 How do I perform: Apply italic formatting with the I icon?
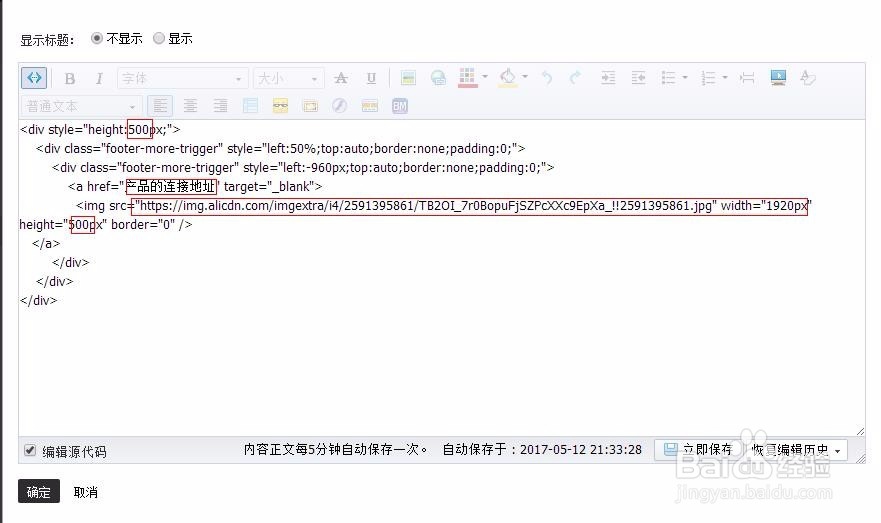99,79
